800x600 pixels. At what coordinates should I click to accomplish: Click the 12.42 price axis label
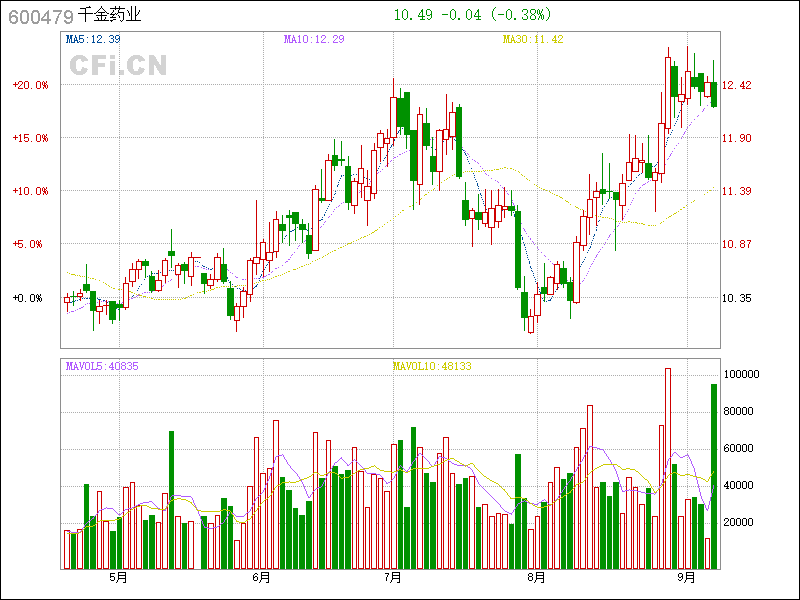(x=737, y=86)
